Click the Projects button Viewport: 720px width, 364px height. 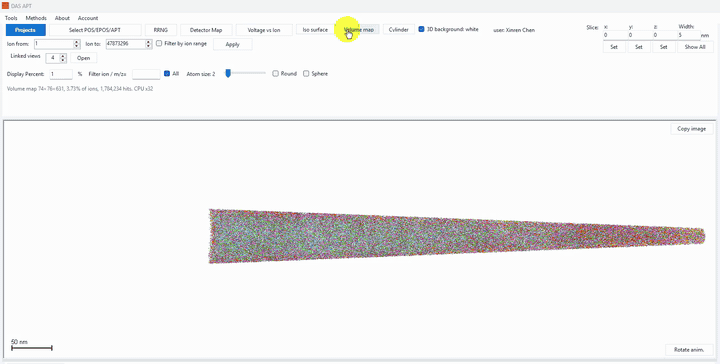(x=26, y=30)
